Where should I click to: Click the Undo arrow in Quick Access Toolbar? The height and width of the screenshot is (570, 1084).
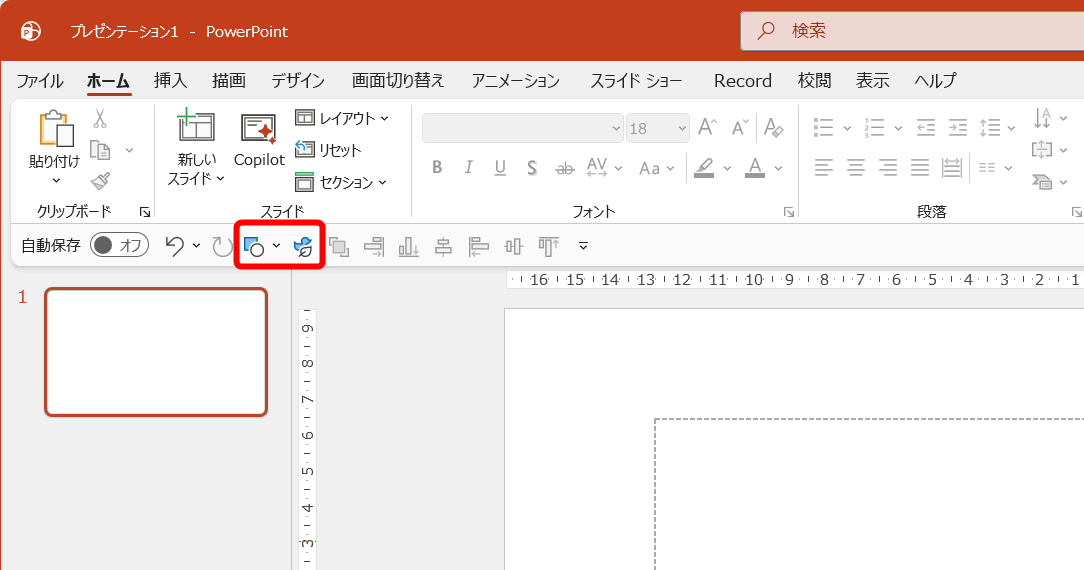(x=175, y=246)
